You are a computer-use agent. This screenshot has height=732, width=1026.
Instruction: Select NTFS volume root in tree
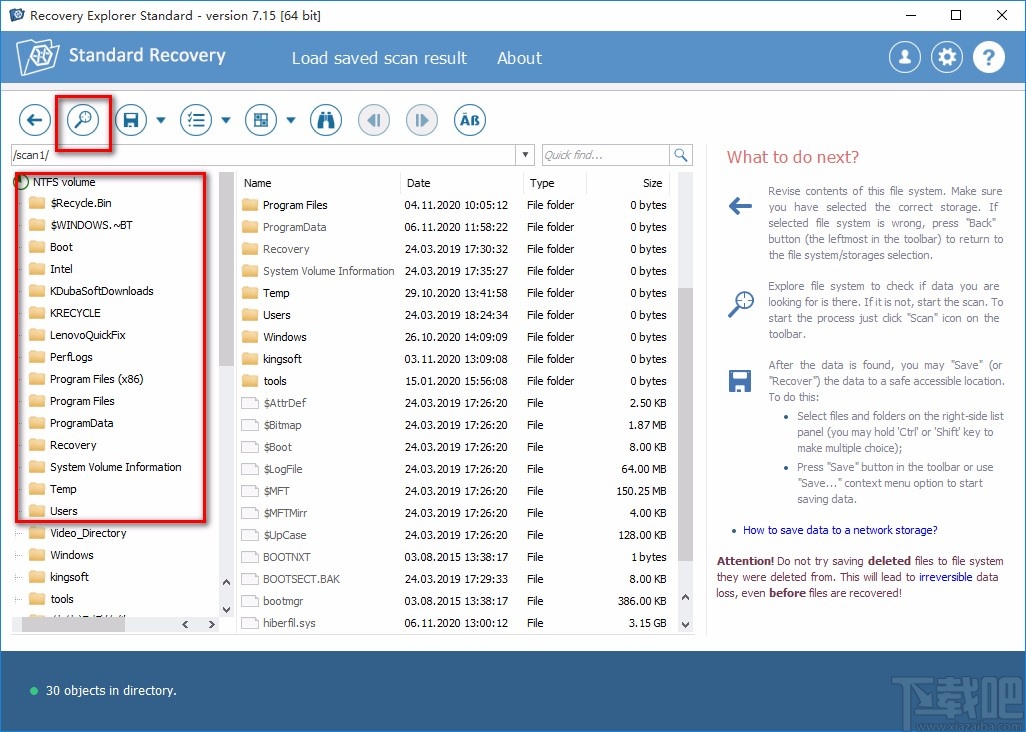pos(64,182)
